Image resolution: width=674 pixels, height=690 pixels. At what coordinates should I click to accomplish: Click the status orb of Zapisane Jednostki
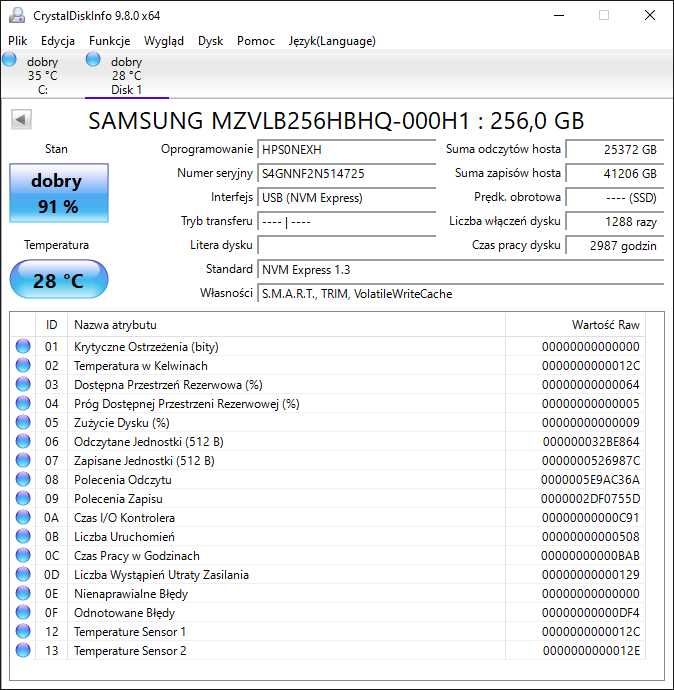tap(23, 460)
